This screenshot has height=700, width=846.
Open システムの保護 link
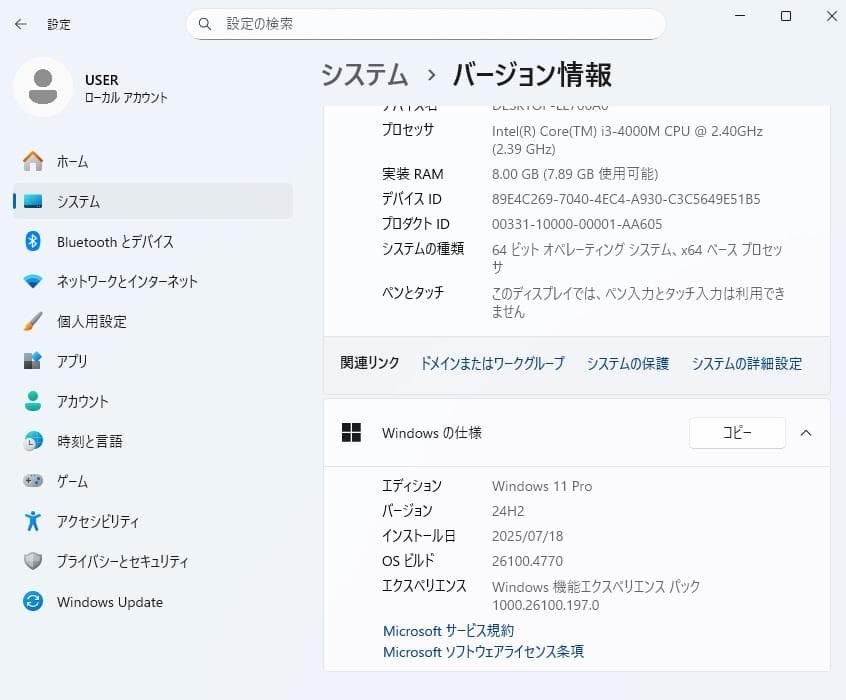click(x=627, y=364)
